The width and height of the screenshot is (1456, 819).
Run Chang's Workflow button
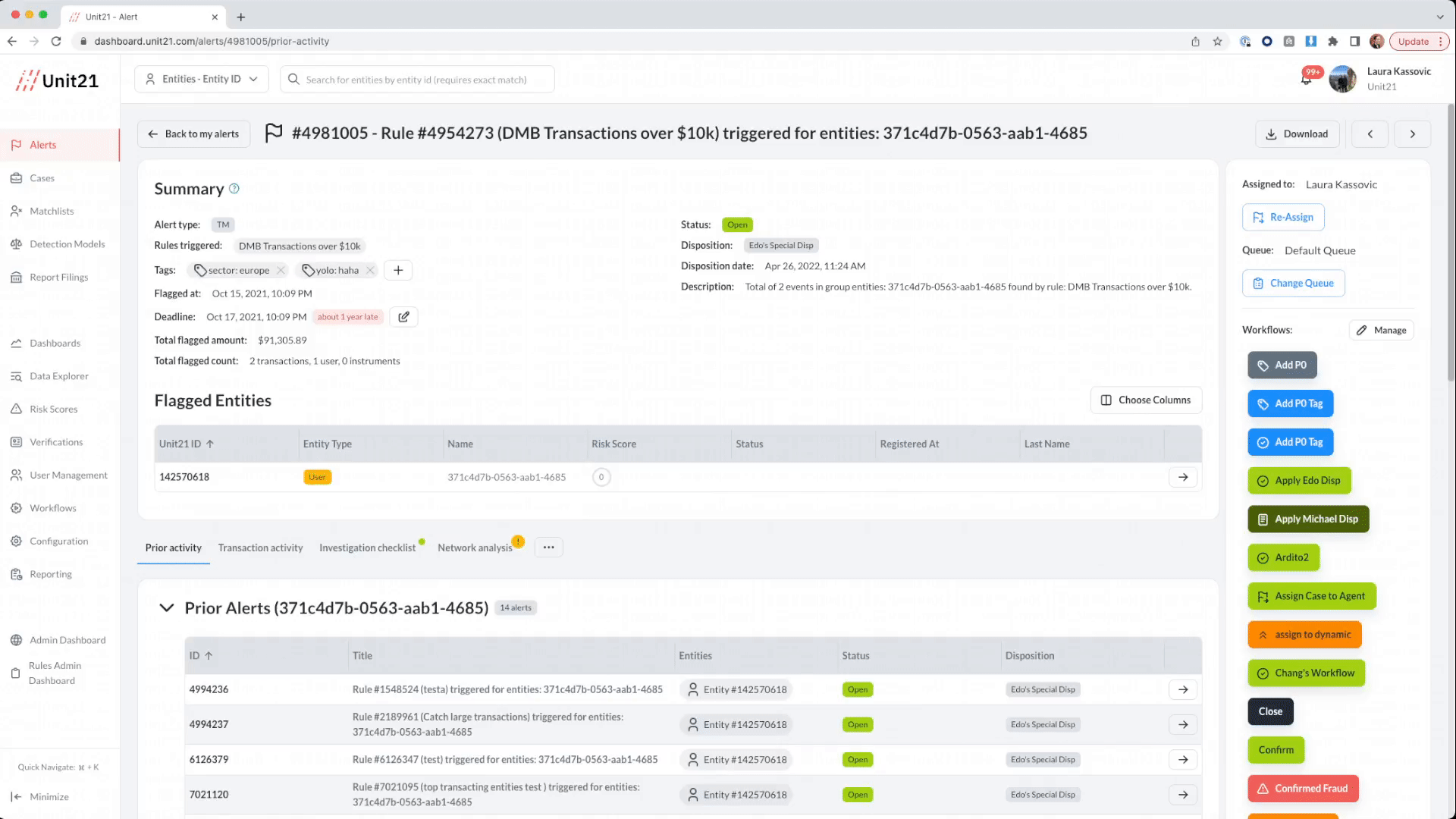pyautogui.click(x=1306, y=673)
